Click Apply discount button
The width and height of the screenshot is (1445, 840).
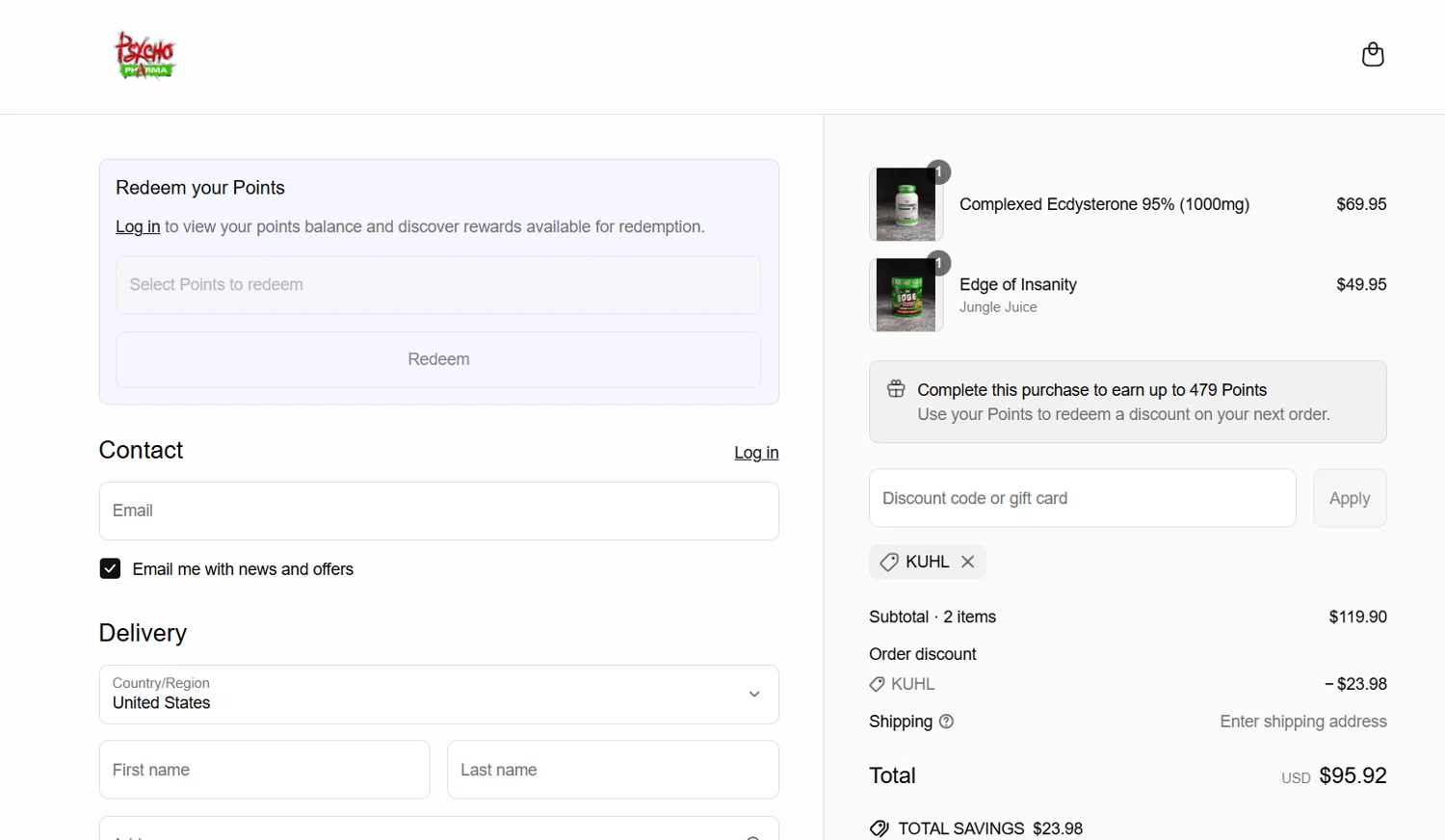click(x=1350, y=498)
